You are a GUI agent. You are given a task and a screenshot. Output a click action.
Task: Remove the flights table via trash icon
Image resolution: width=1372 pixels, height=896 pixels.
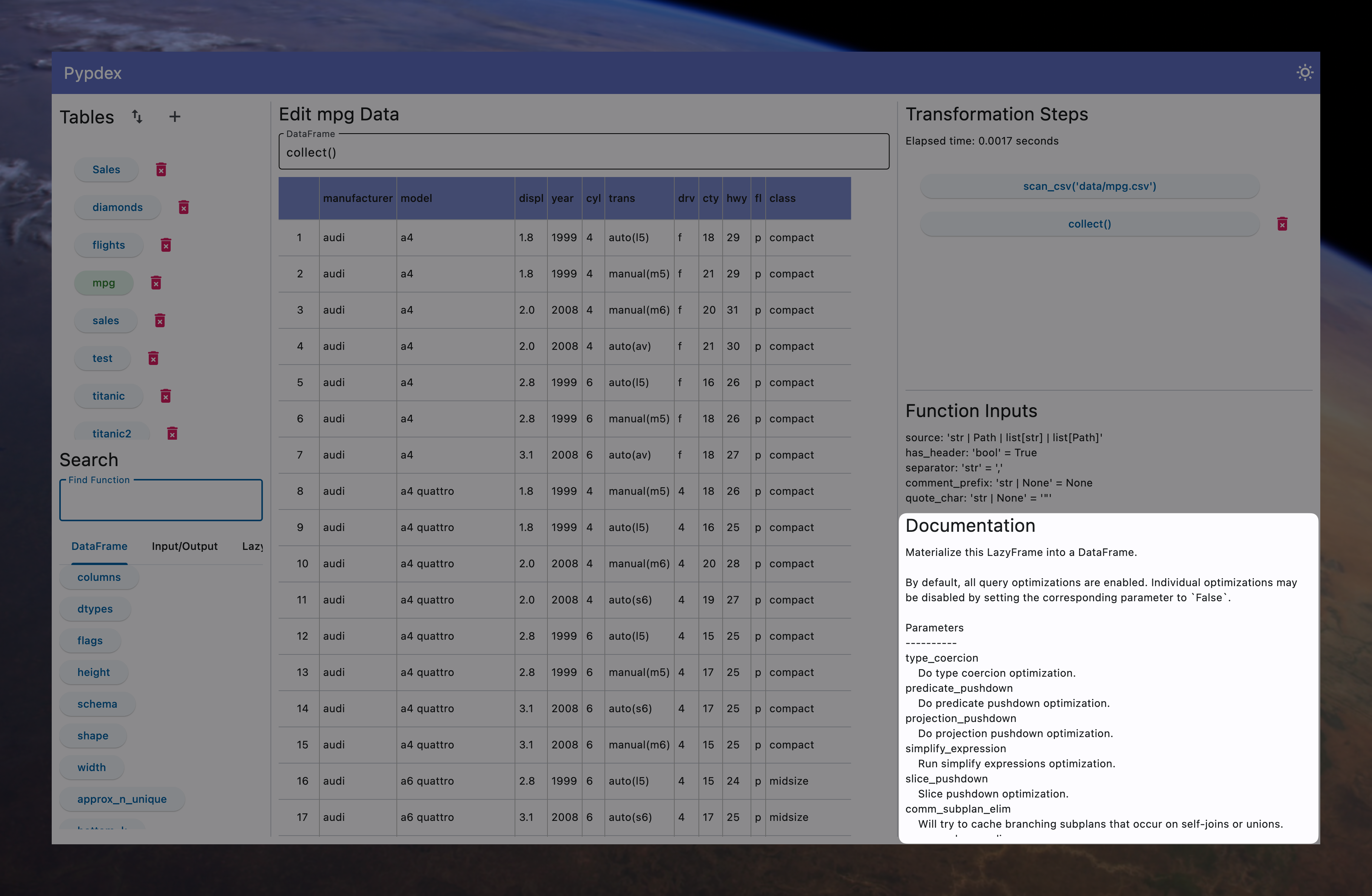(x=166, y=245)
